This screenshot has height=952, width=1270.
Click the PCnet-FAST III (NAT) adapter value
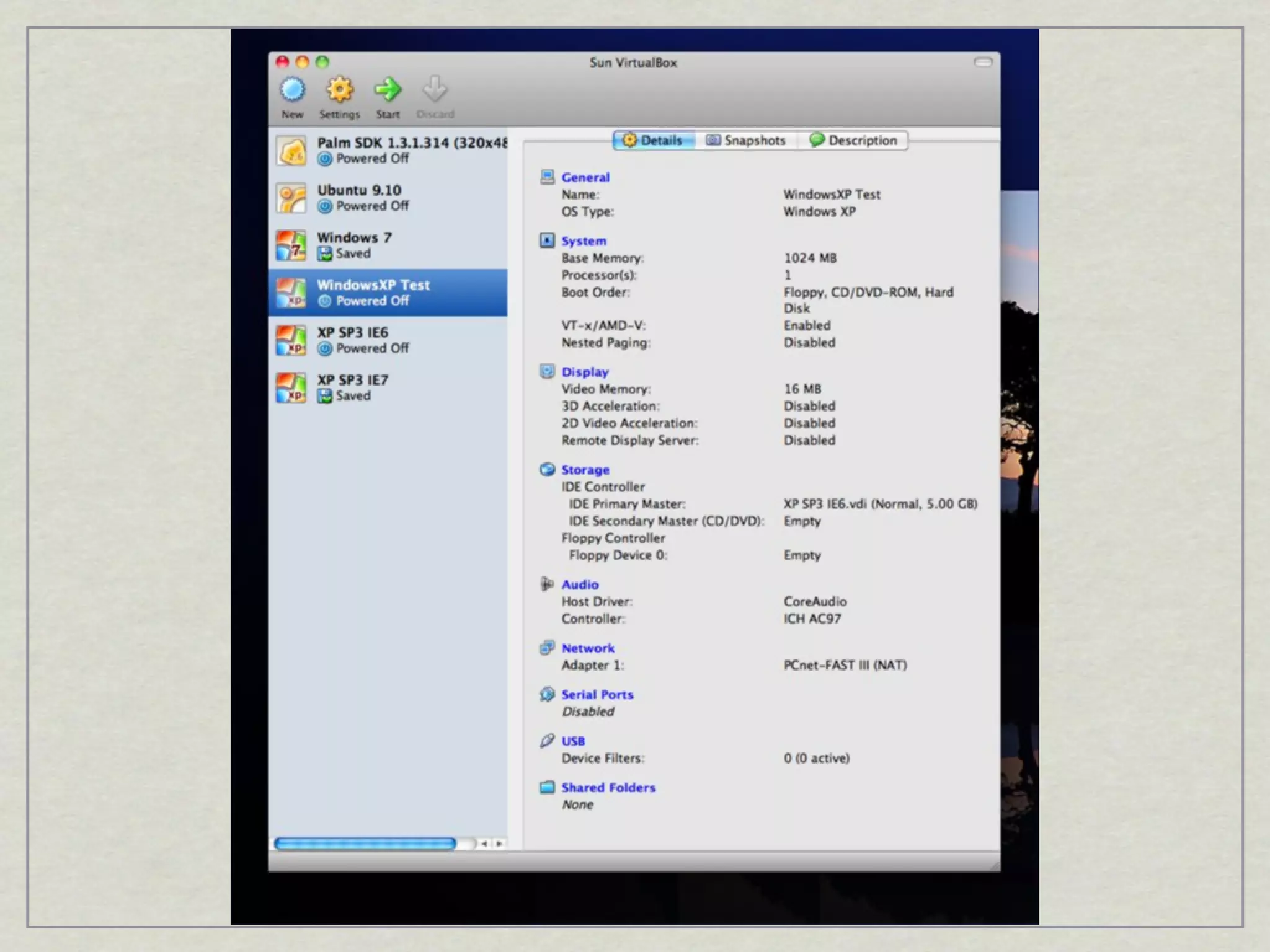(845, 665)
